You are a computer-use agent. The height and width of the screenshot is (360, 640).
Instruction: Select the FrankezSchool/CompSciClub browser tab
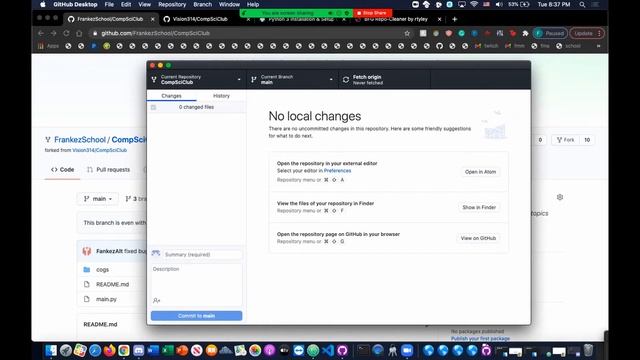[111, 19]
